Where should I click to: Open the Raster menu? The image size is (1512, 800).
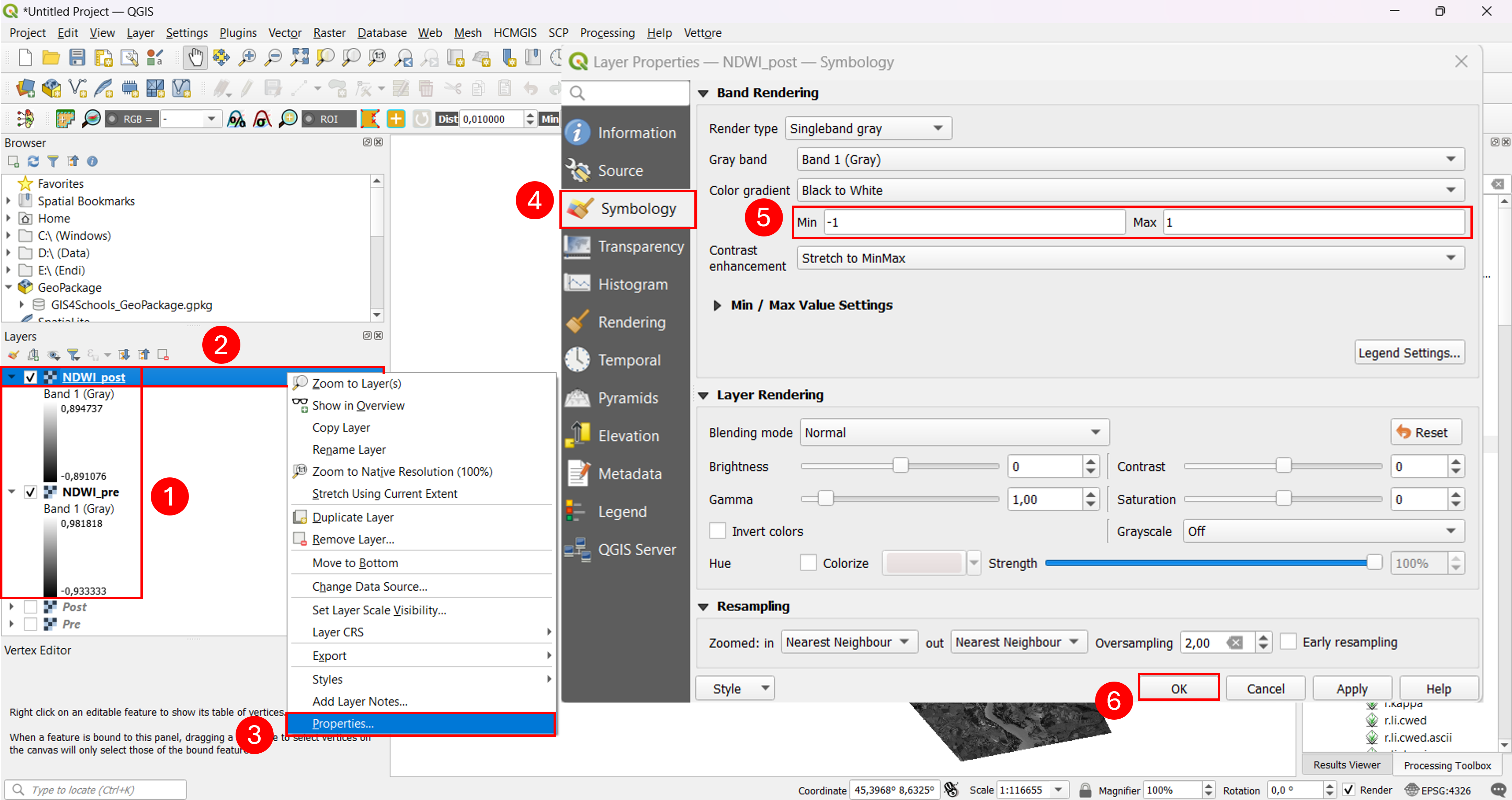tap(329, 33)
